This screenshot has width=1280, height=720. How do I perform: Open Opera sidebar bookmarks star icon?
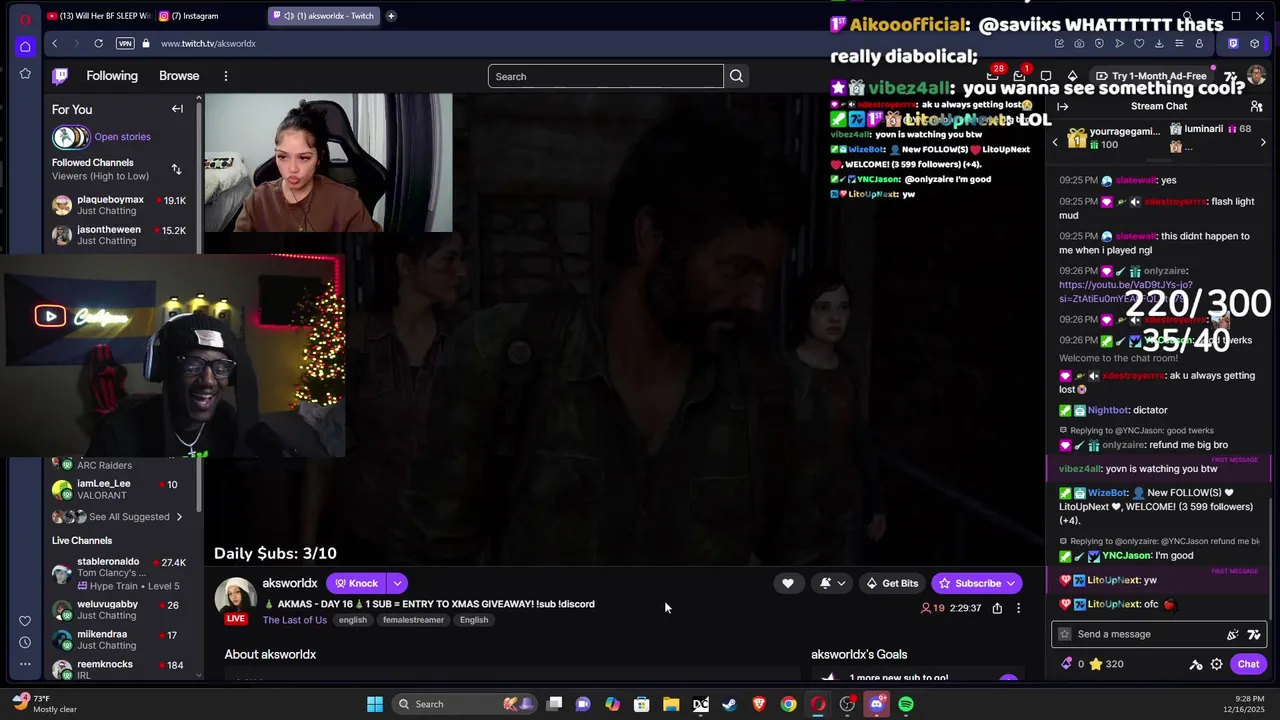25,74
